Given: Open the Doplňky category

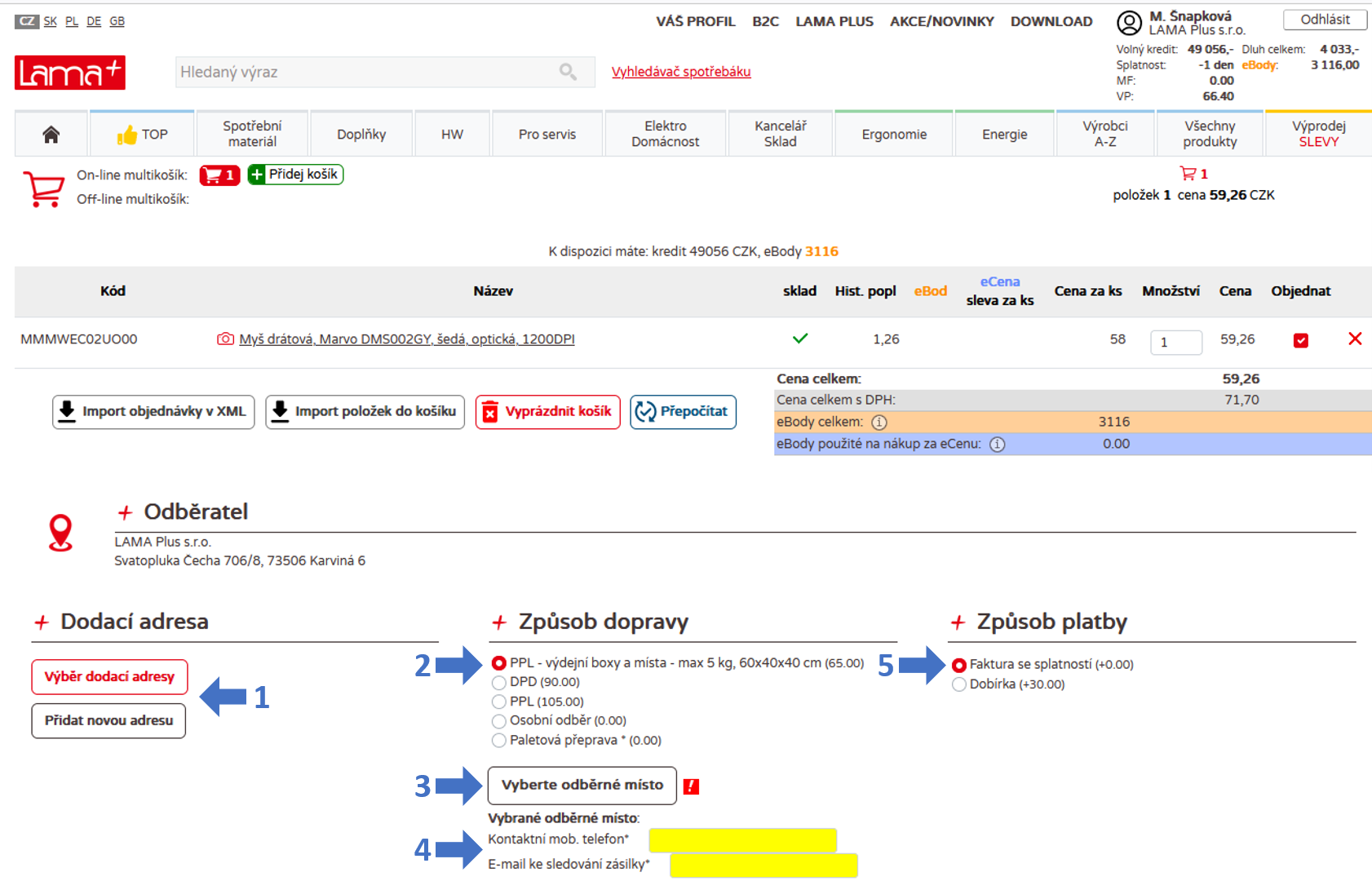Looking at the screenshot, I should coord(361,134).
